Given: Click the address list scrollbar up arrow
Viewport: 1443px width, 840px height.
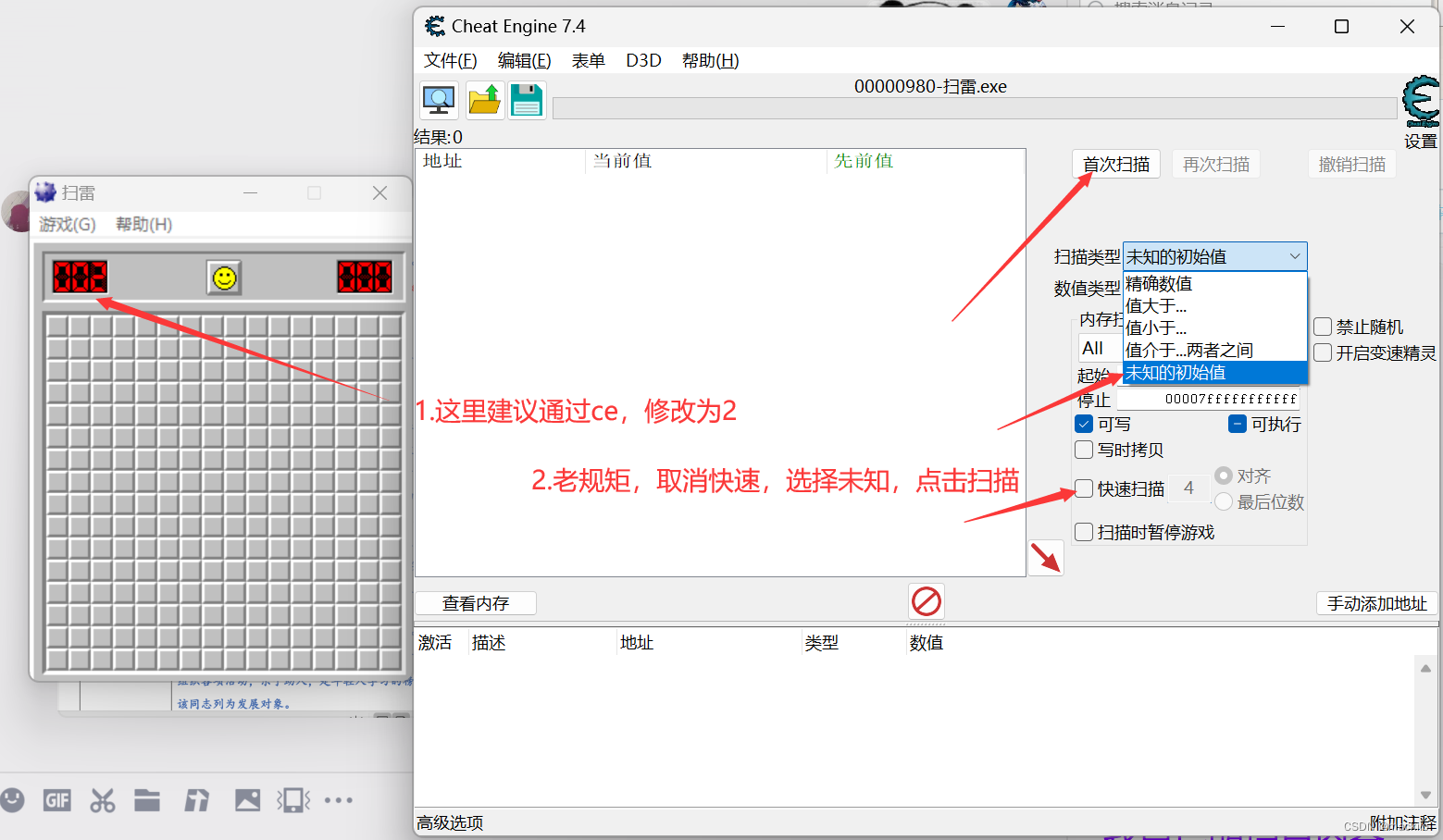Looking at the screenshot, I should tap(1425, 668).
